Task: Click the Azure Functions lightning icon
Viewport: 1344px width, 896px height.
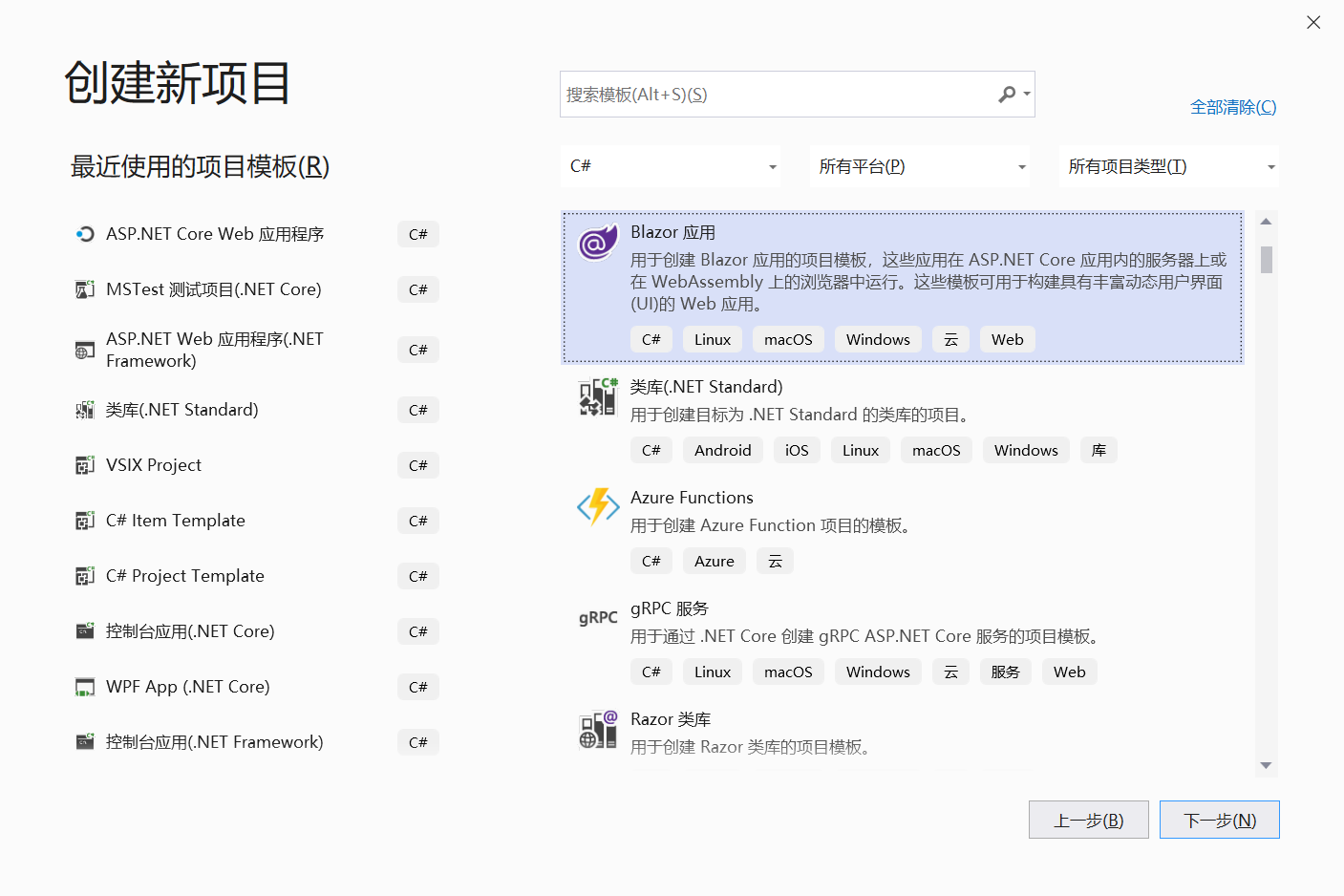Action: point(597,507)
